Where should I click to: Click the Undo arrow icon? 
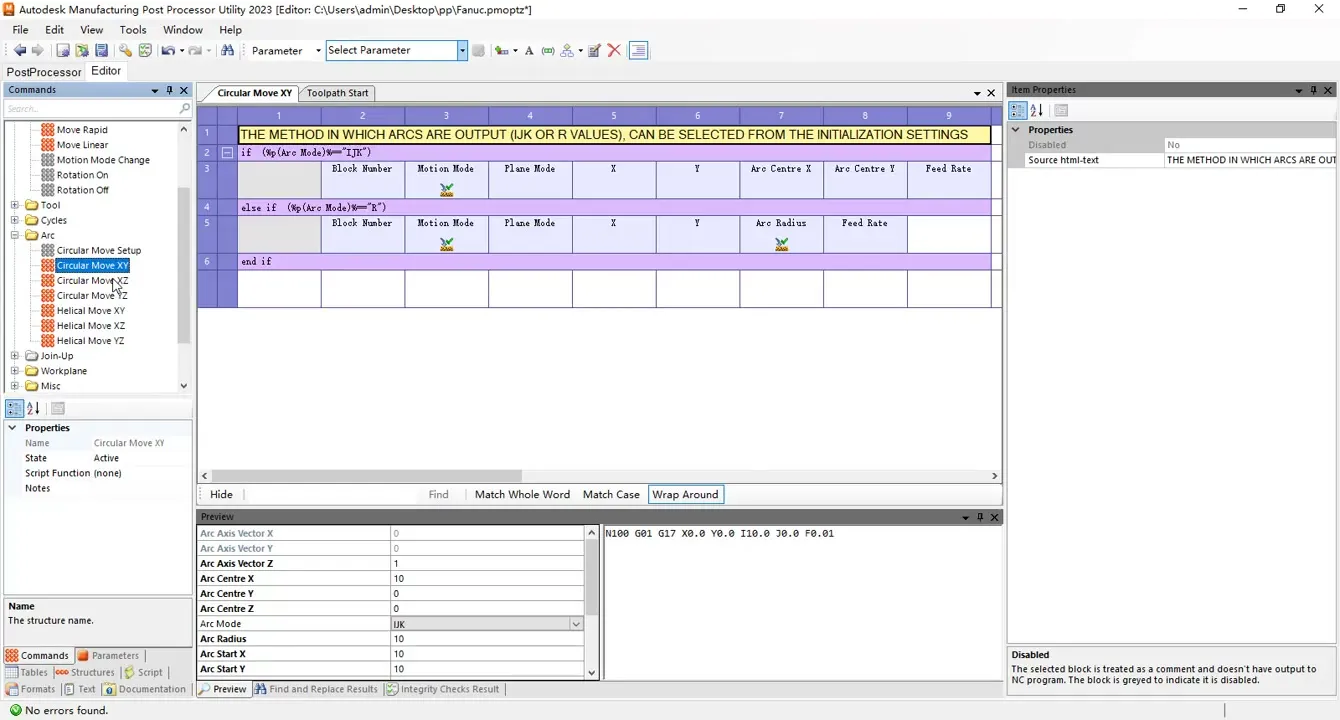[x=167, y=51]
